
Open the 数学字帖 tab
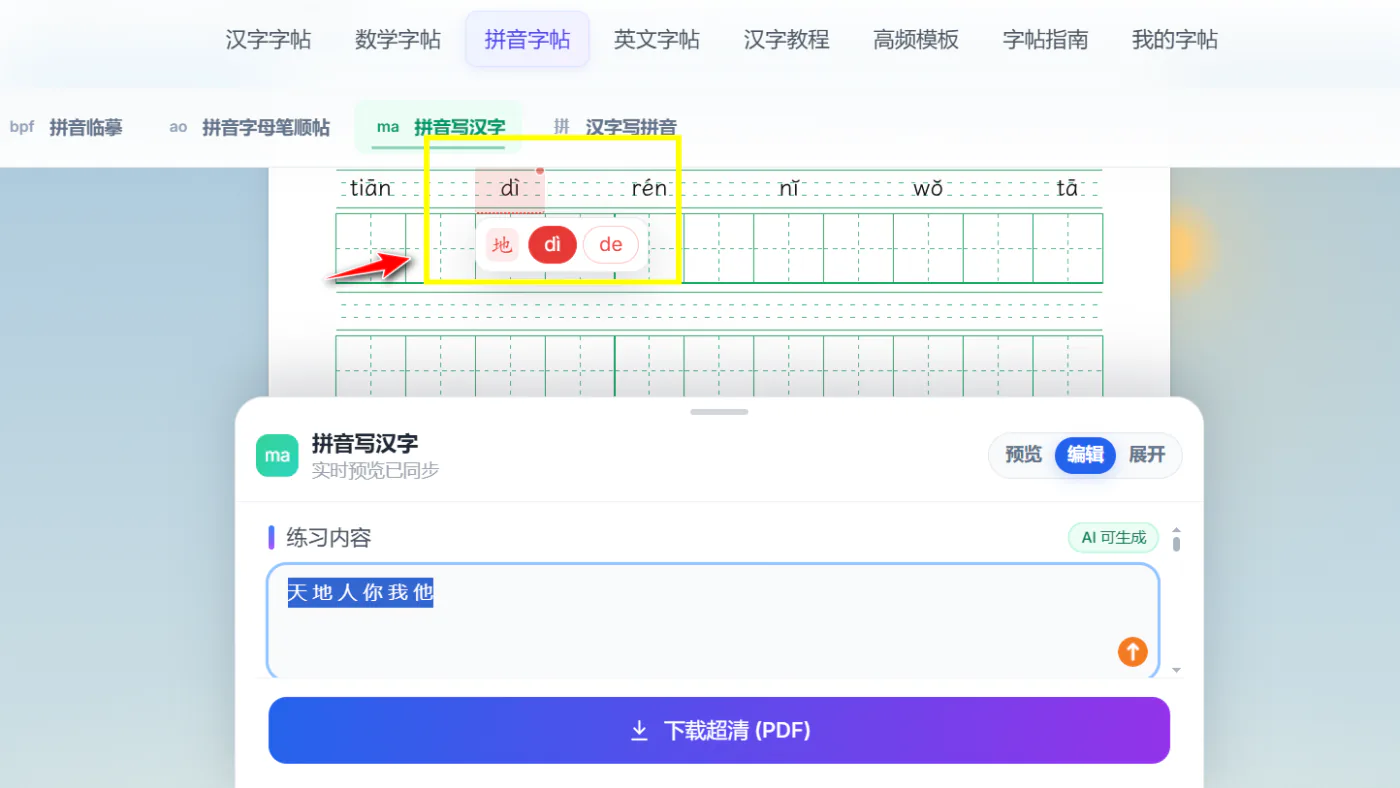pyautogui.click(x=398, y=40)
